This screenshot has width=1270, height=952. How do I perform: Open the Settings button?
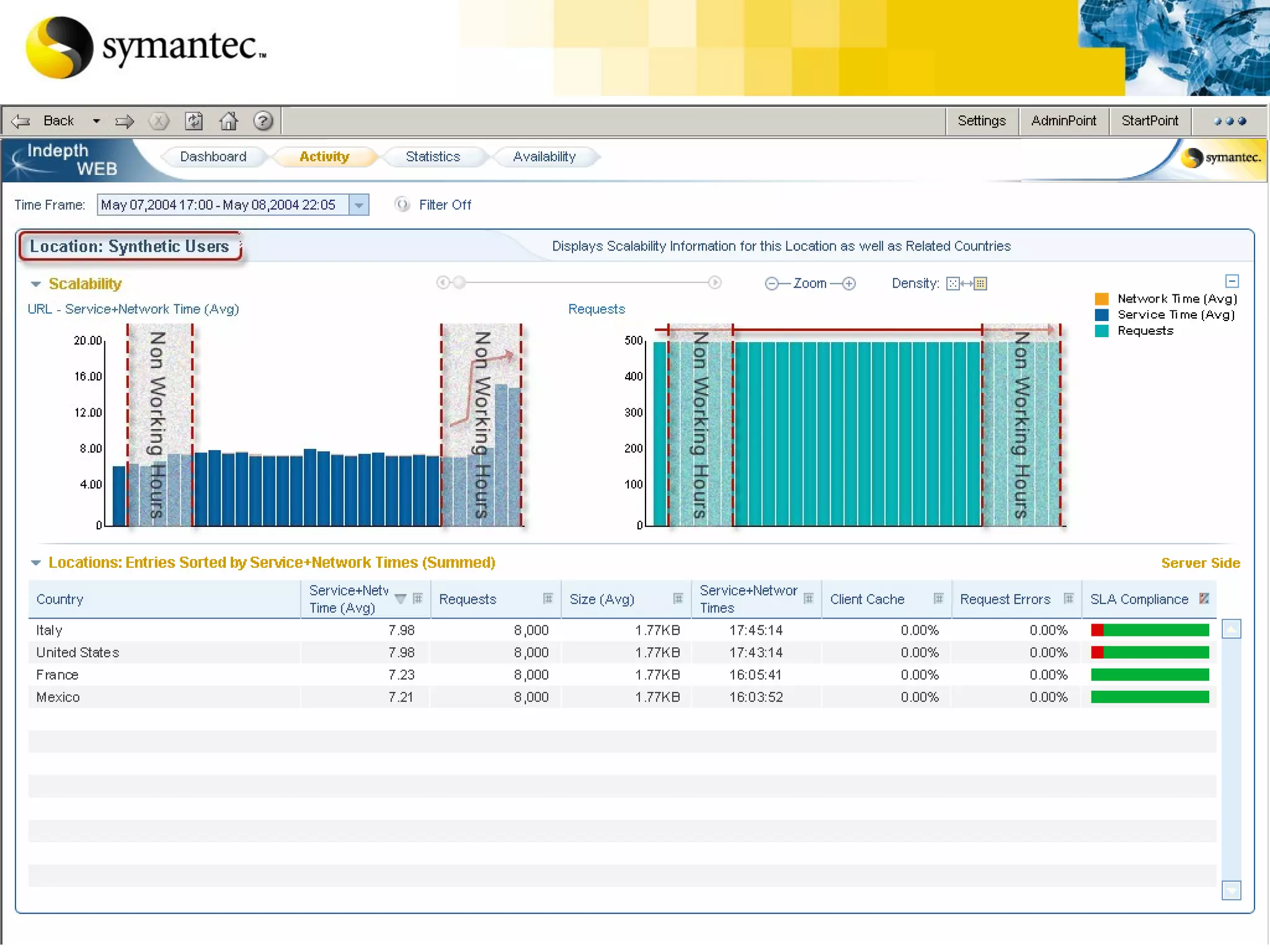pos(981,121)
